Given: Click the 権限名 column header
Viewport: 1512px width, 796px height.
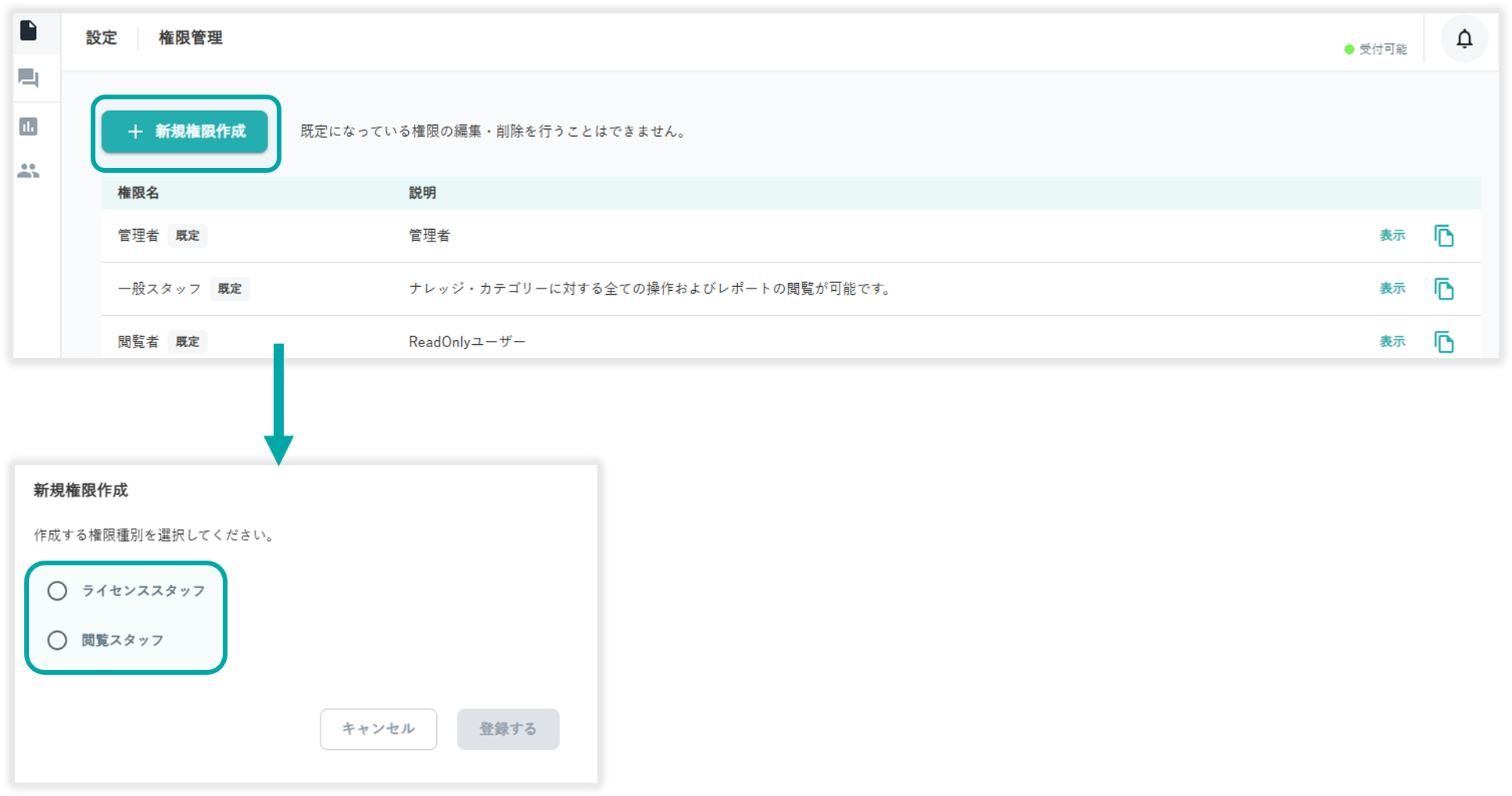Looking at the screenshot, I should point(138,193).
